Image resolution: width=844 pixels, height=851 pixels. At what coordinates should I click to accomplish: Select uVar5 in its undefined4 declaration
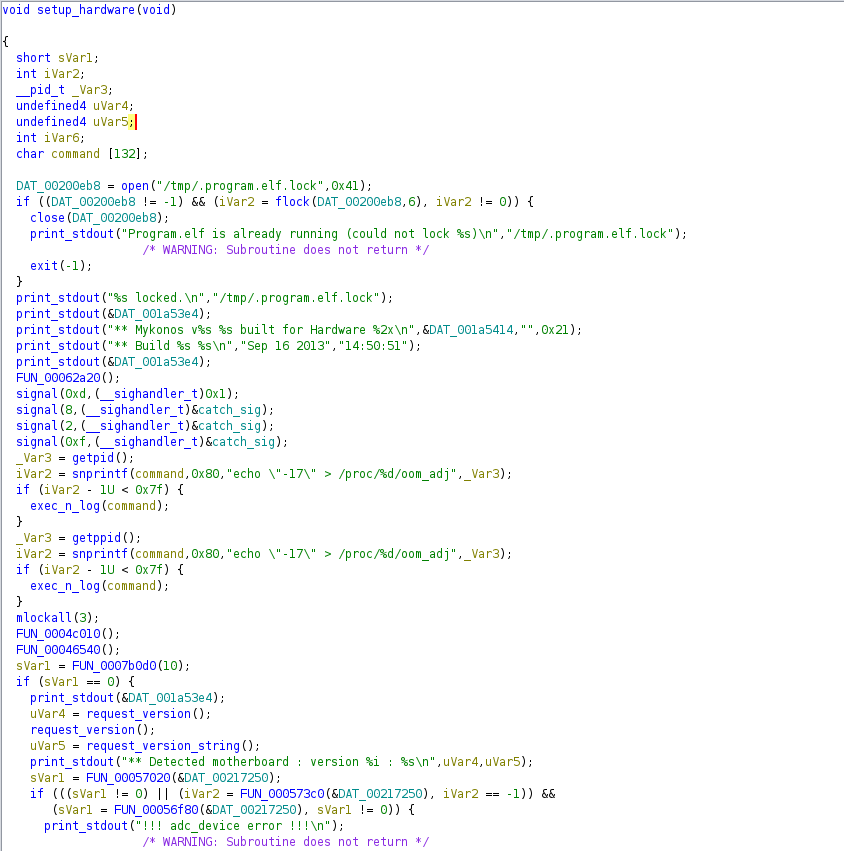(110, 122)
